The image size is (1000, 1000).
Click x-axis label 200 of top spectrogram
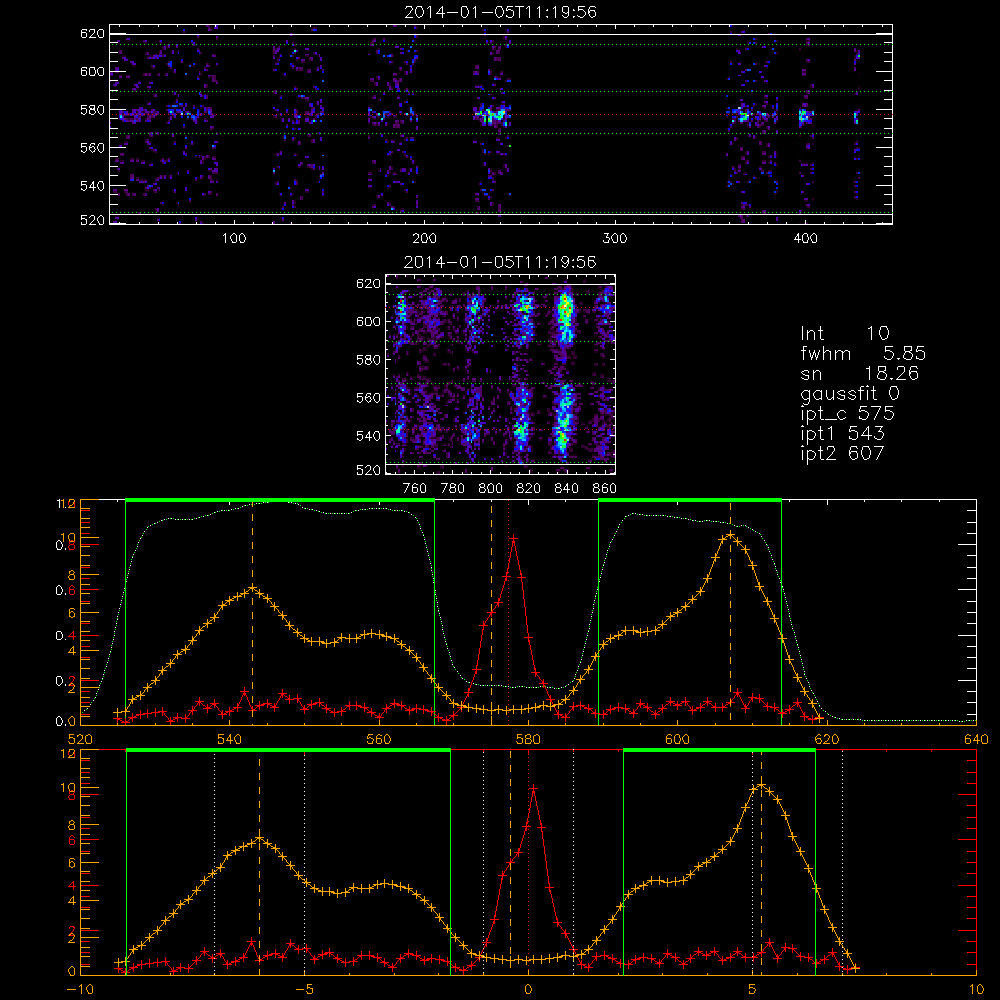424,239
